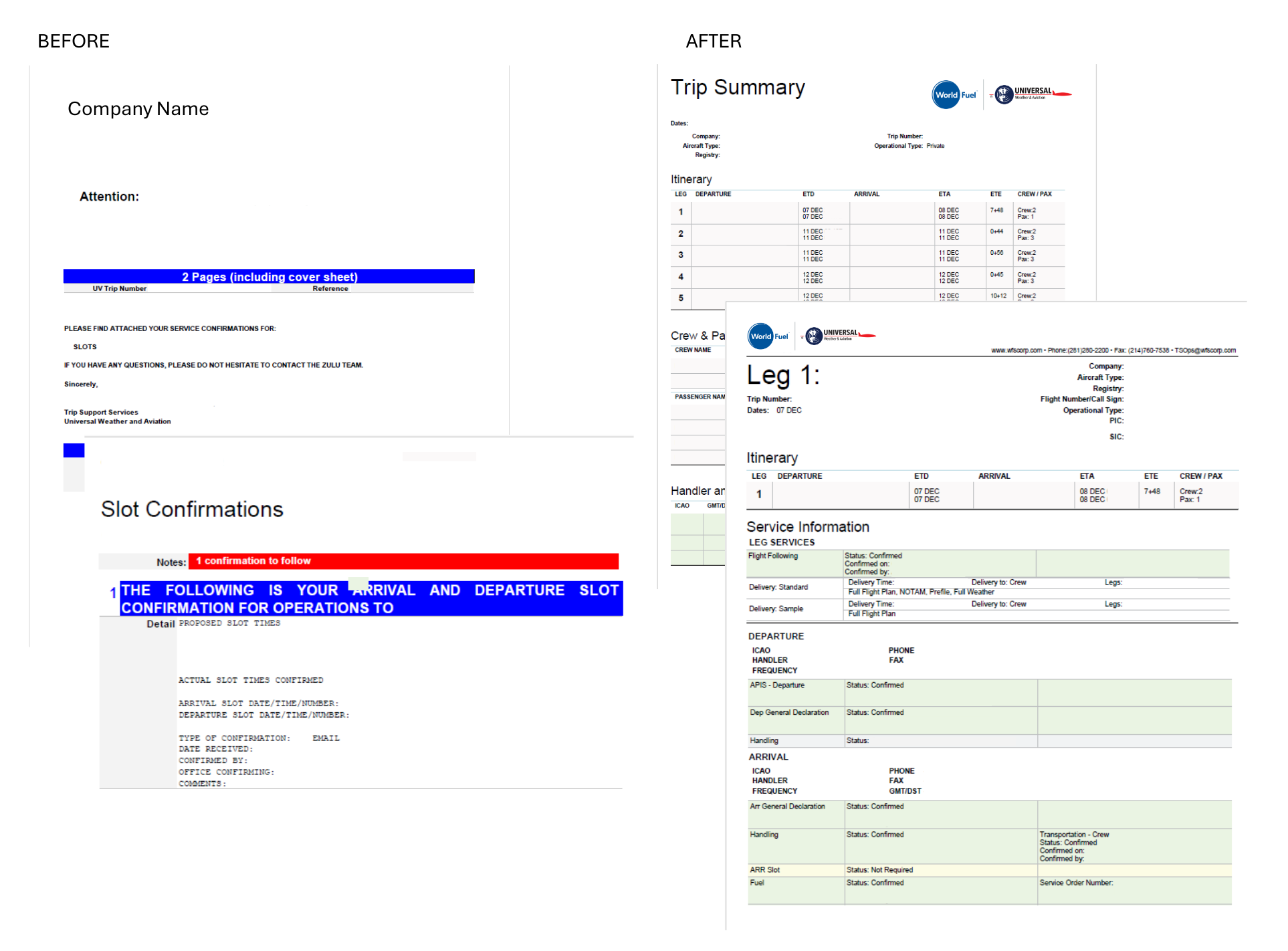This screenshot has width=1288, height=951.
Task: Click the 10+12 ETE value
Action: [998, 296]
